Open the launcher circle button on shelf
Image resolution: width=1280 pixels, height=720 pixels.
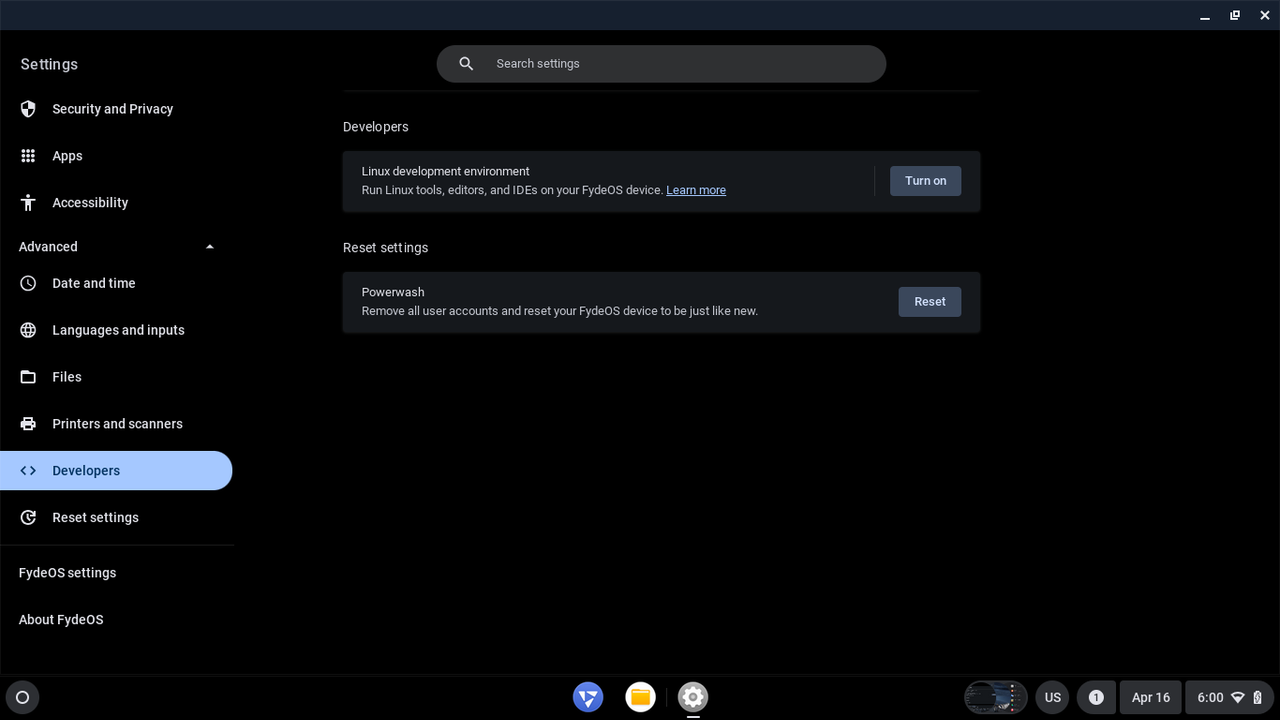(23, 697)
